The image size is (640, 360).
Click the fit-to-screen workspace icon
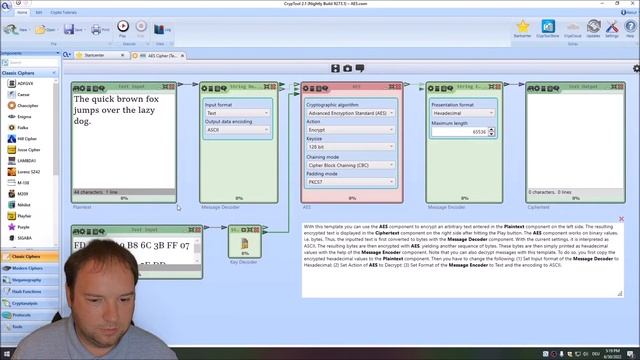pos(335,68)
